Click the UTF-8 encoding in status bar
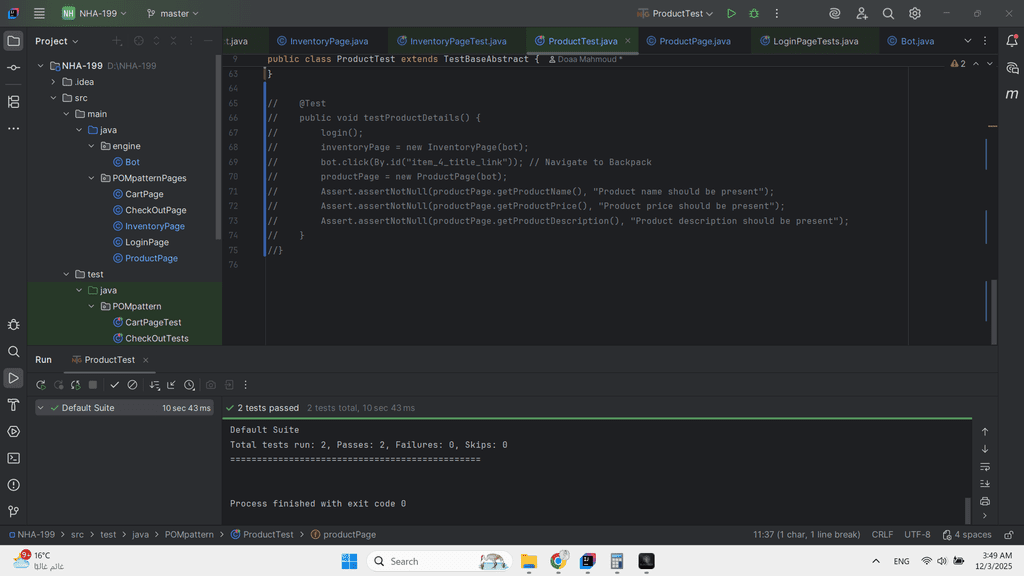 (917, 535)
